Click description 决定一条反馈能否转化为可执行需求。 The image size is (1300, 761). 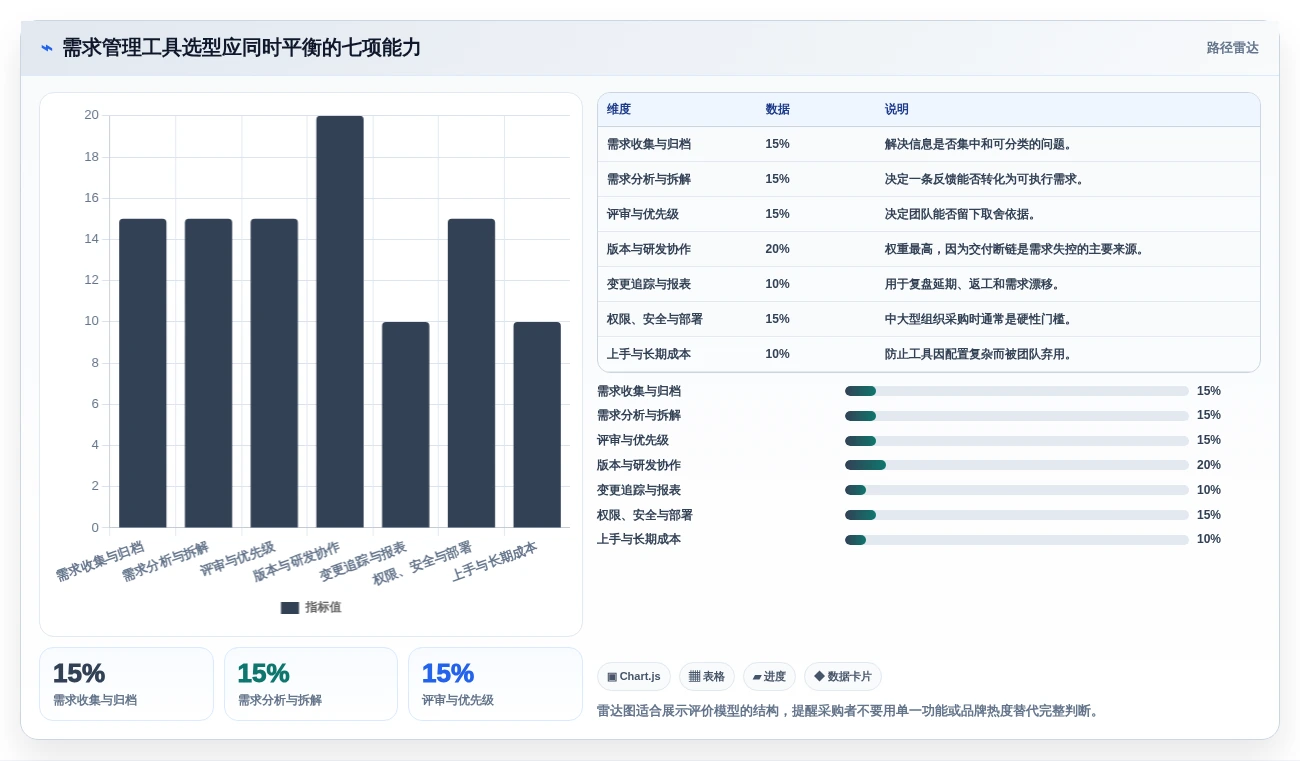pyautogui.click(x=986, y=179)
